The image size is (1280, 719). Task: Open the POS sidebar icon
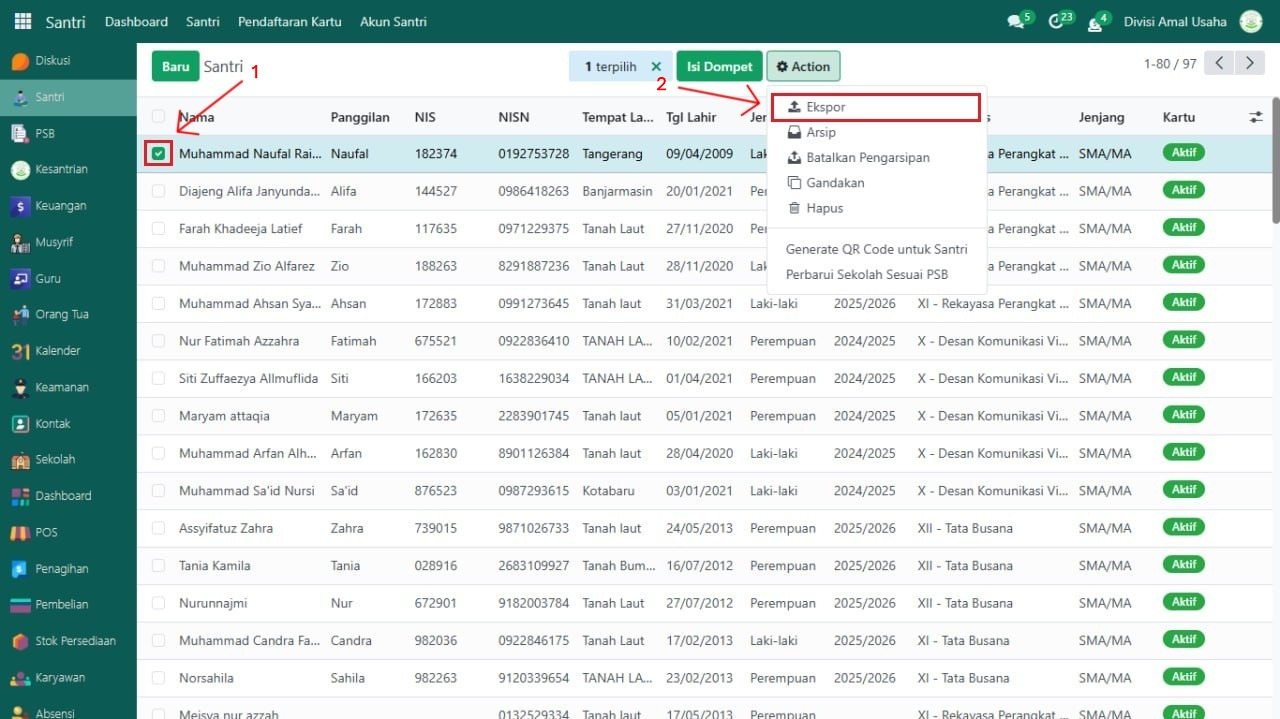tap(20, 532)
